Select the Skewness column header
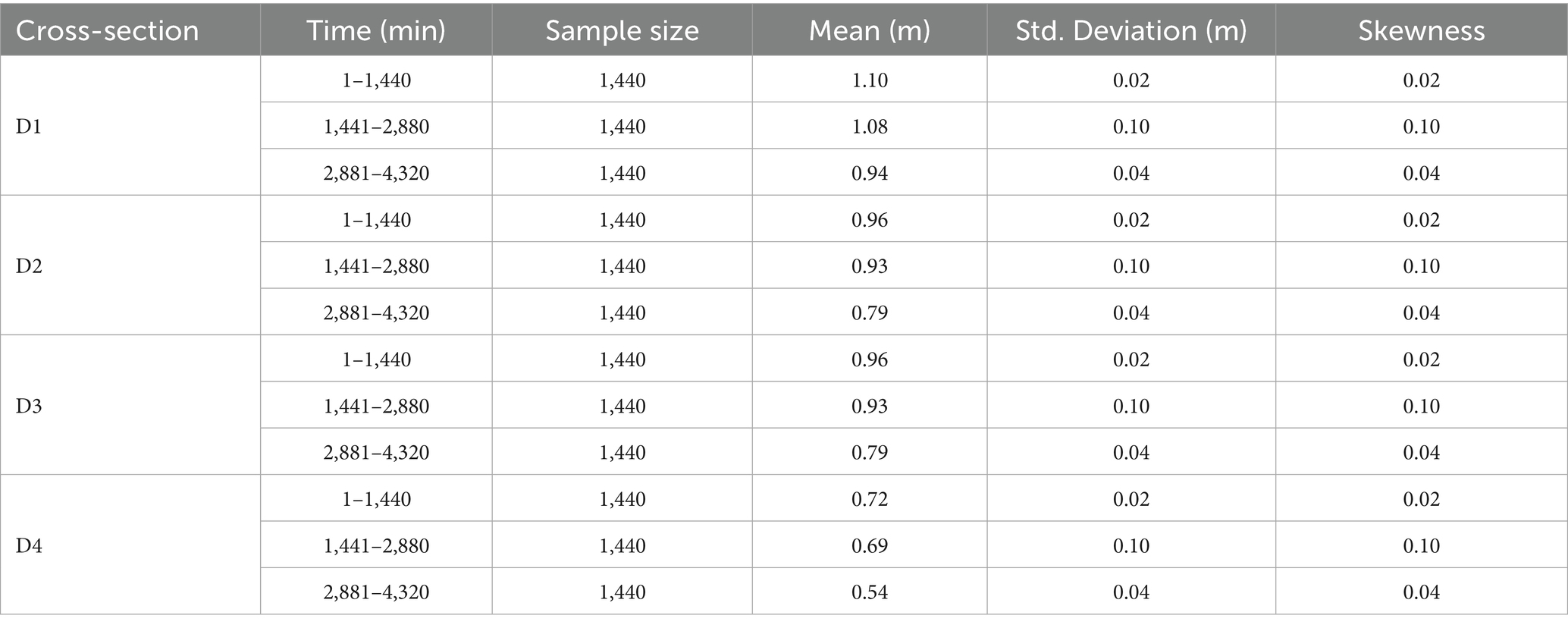The width and height of the screenshot is (1568, 628). [1421, 30]
